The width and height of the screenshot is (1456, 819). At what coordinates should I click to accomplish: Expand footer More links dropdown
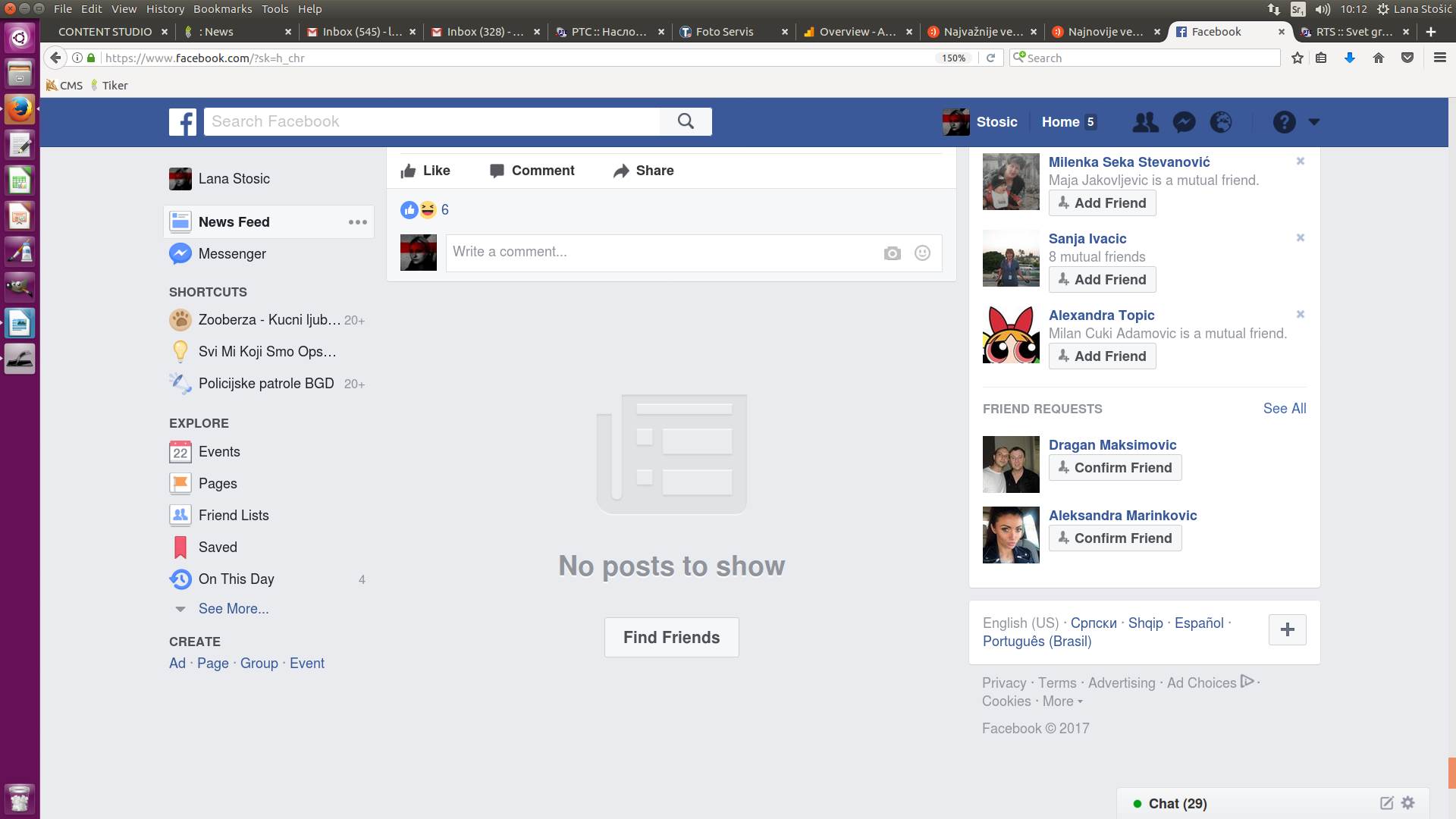tap(1062, 701)
